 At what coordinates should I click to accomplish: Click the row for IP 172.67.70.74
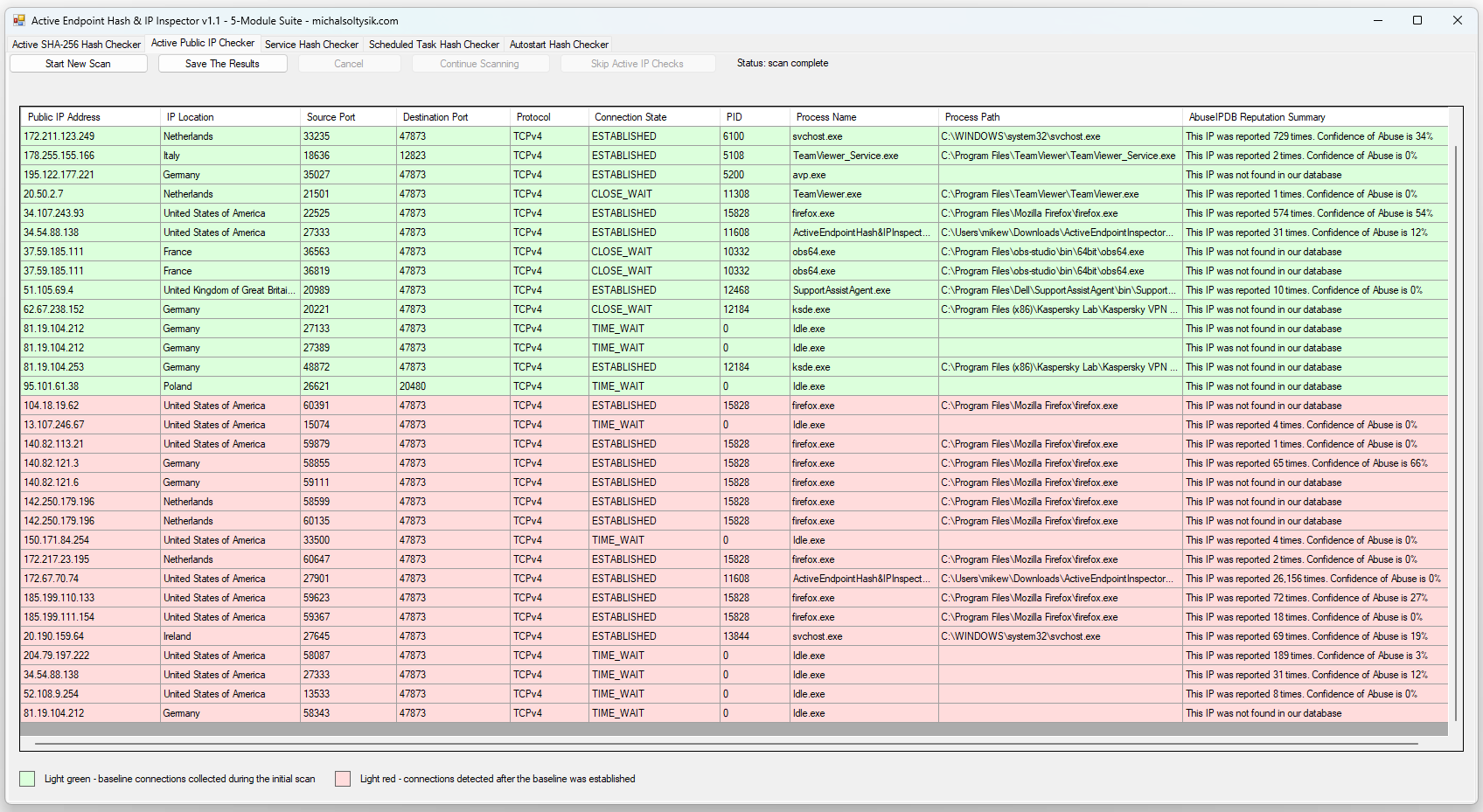coord(52,579)
